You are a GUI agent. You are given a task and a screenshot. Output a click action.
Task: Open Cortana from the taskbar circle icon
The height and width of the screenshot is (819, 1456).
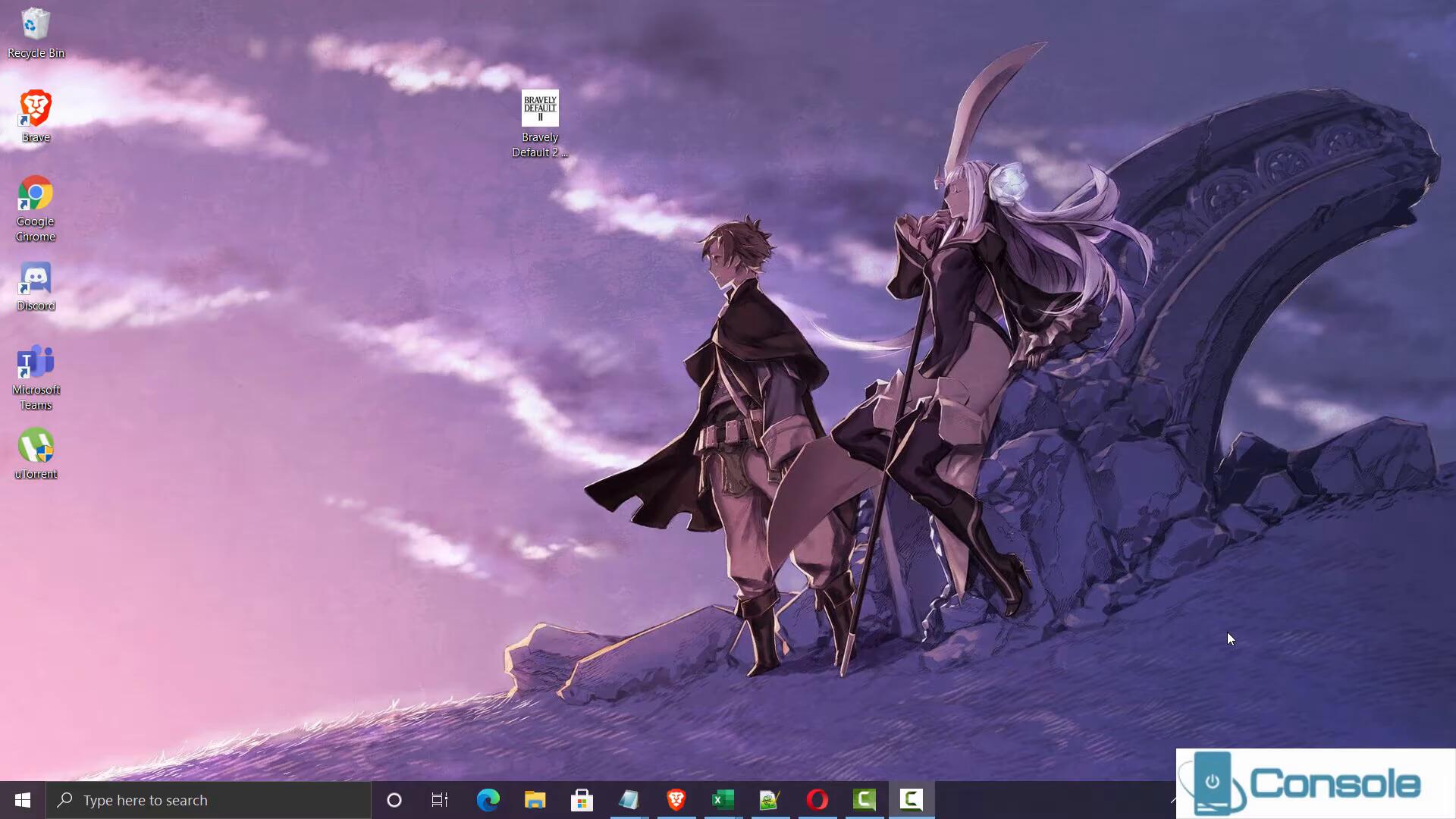[x=394, y=800]
